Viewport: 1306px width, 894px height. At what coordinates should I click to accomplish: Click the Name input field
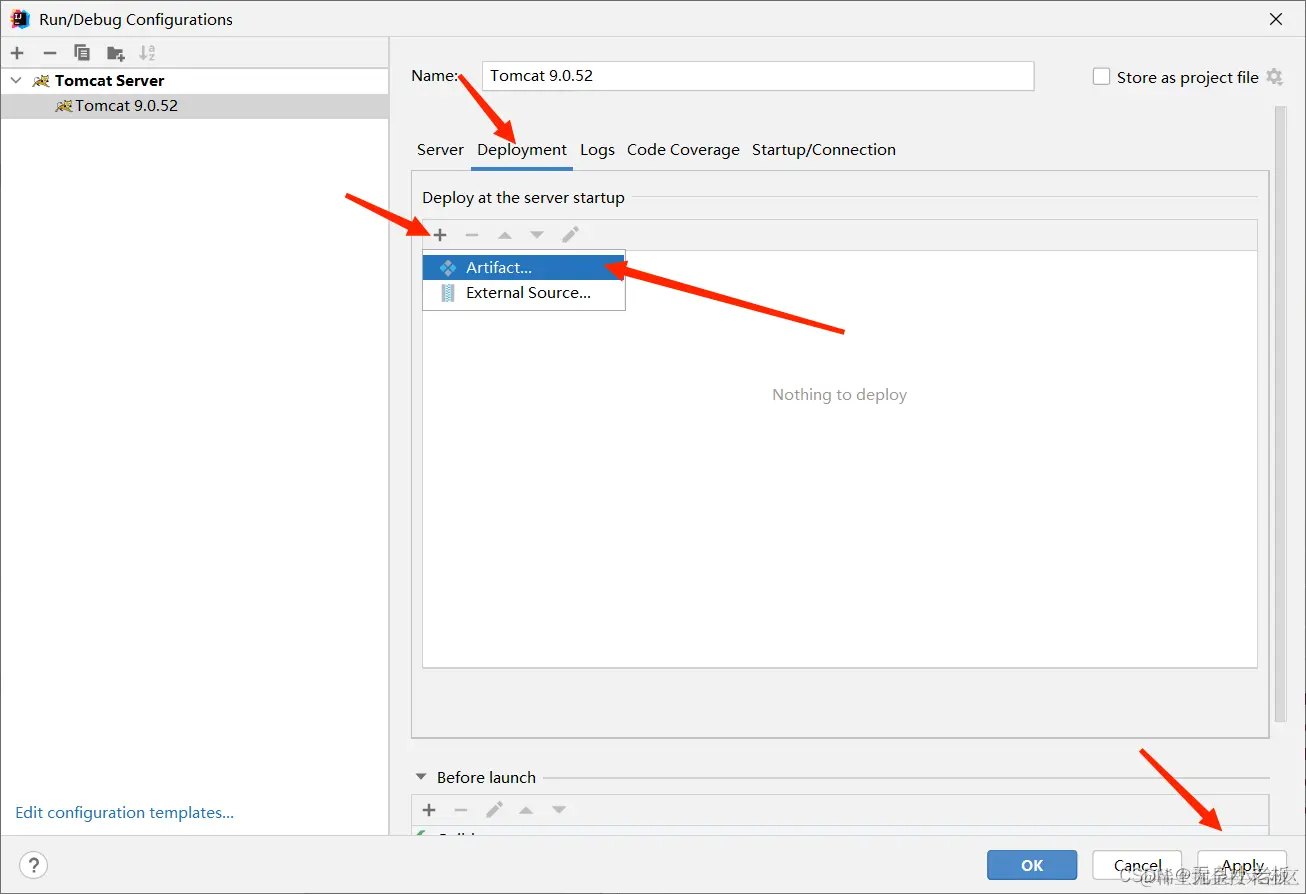tap(758, 76)
